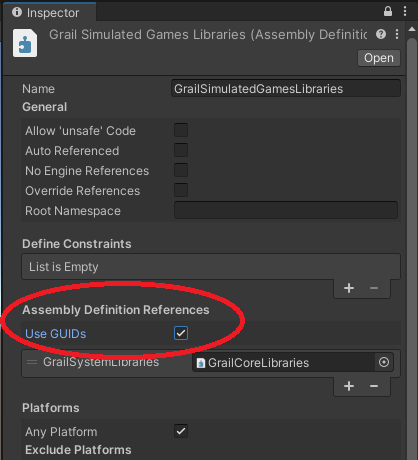Open object picker for GrailCoreLibraries reference
Viewport: 418px width, 460px height.
click(x=384, y=362)
